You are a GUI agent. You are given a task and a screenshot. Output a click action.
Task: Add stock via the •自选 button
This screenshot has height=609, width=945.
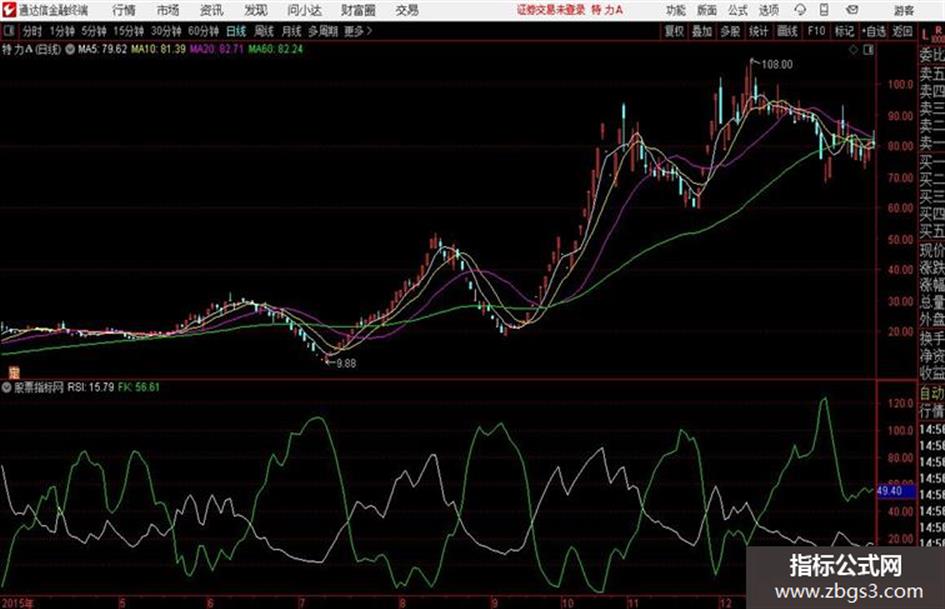(x=874, y=31)
